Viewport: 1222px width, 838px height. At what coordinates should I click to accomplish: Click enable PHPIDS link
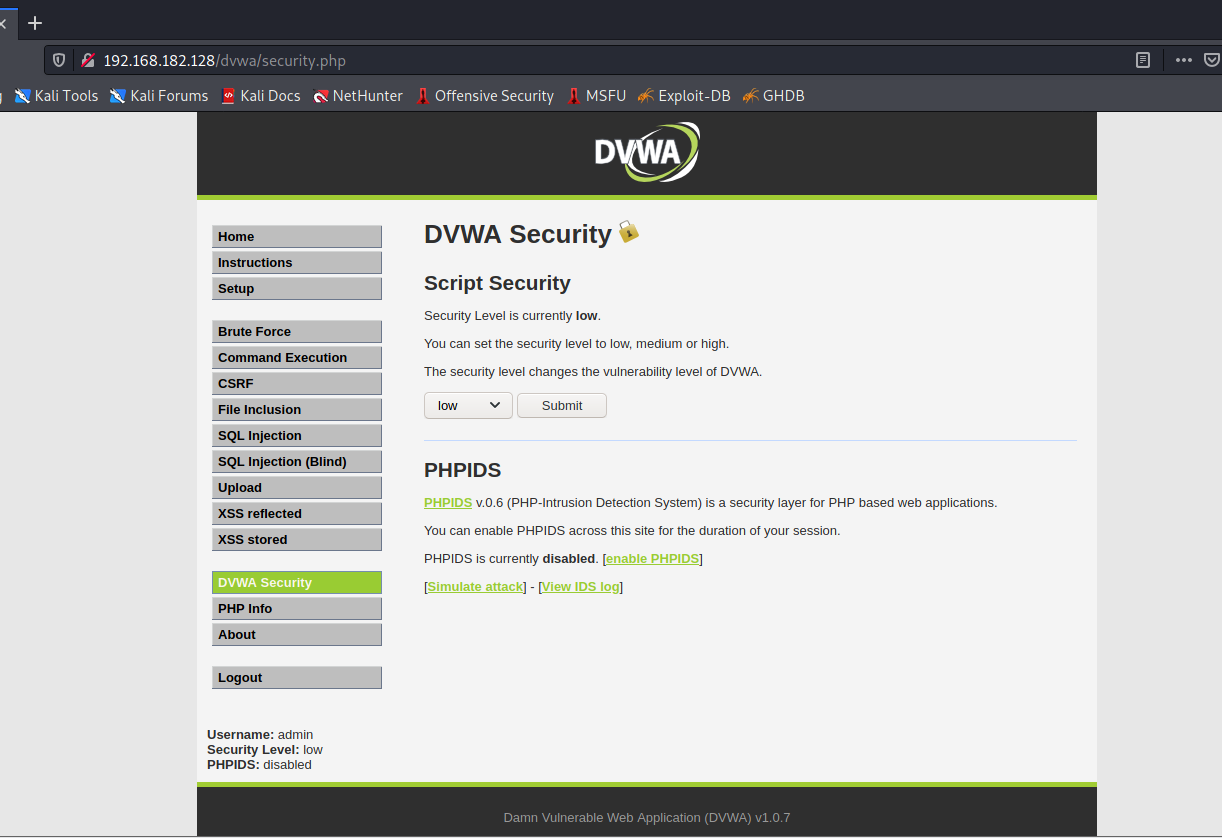pos(653,558)
